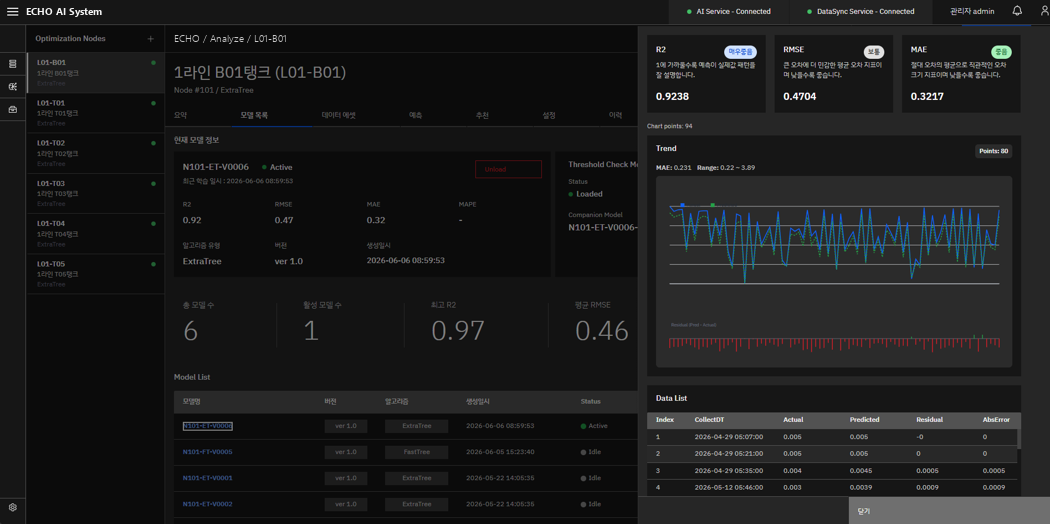Select node L01-T02 in Optimization Nodes
The height and width of the screenshot is (524, 1050).
click(96, 153)
